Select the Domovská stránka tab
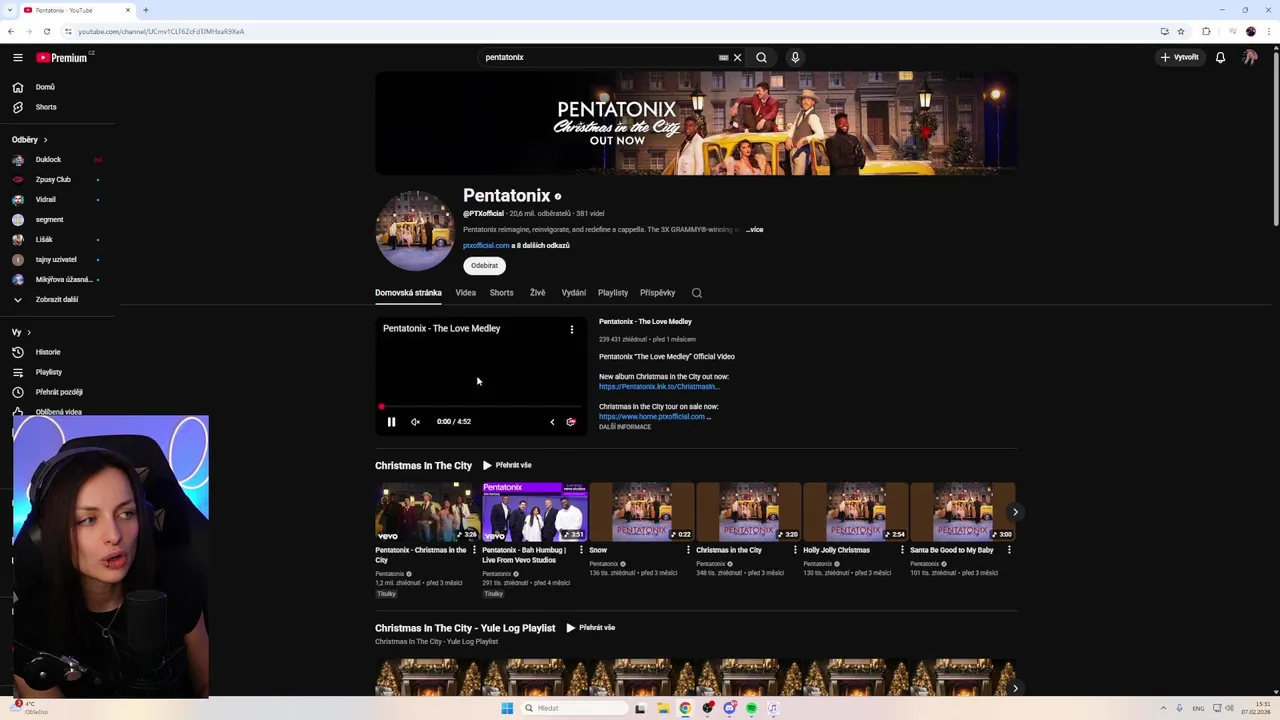 [x=408, y=293]
